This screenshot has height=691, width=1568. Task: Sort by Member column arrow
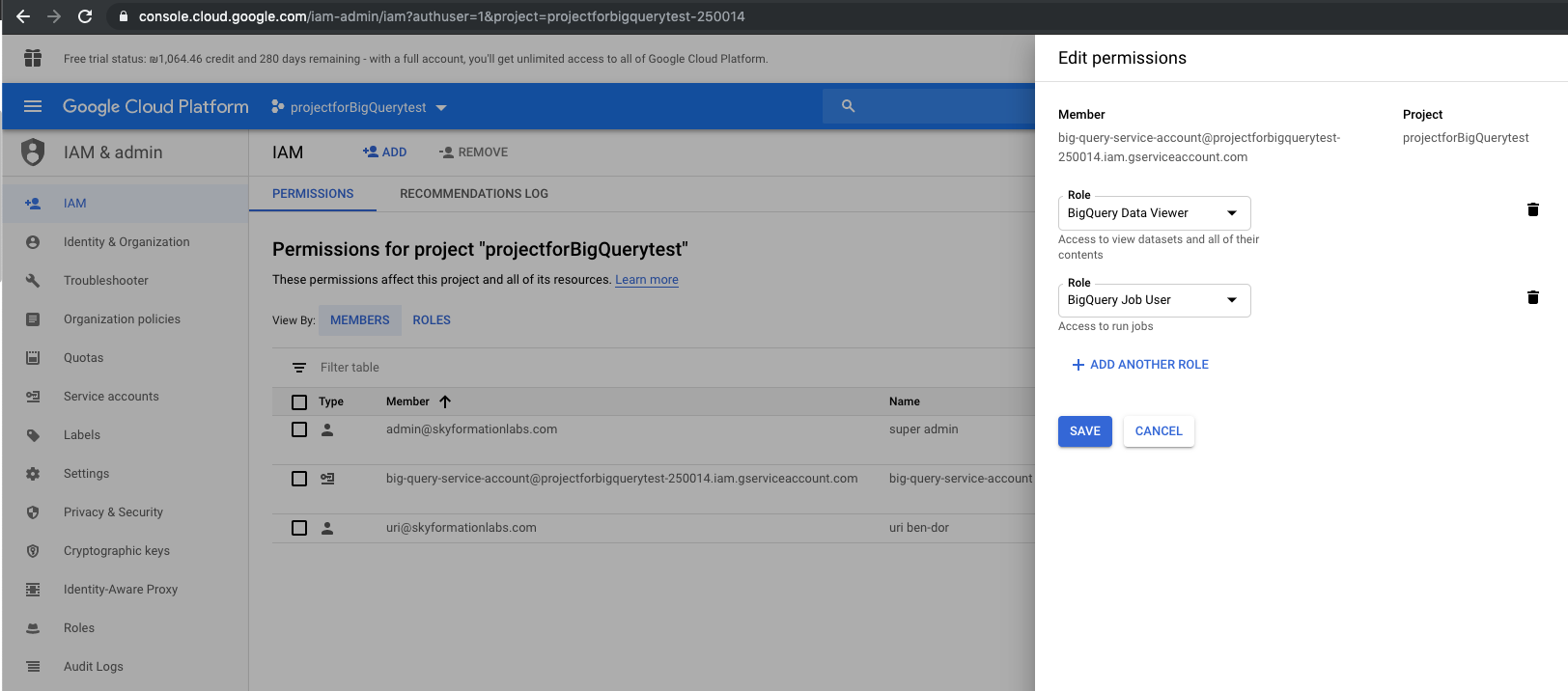click(x=445, y=401)
